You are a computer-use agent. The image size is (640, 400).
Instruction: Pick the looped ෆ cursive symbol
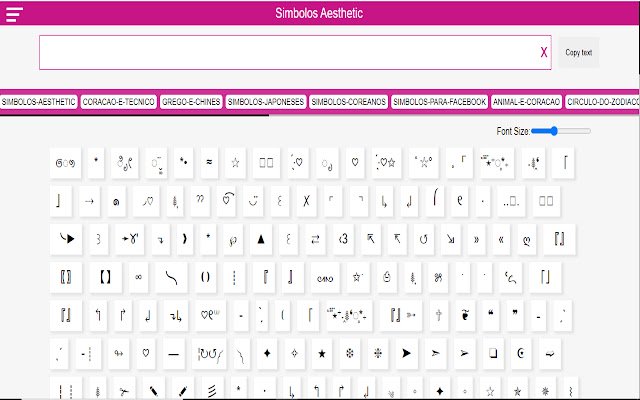(324, 278)
